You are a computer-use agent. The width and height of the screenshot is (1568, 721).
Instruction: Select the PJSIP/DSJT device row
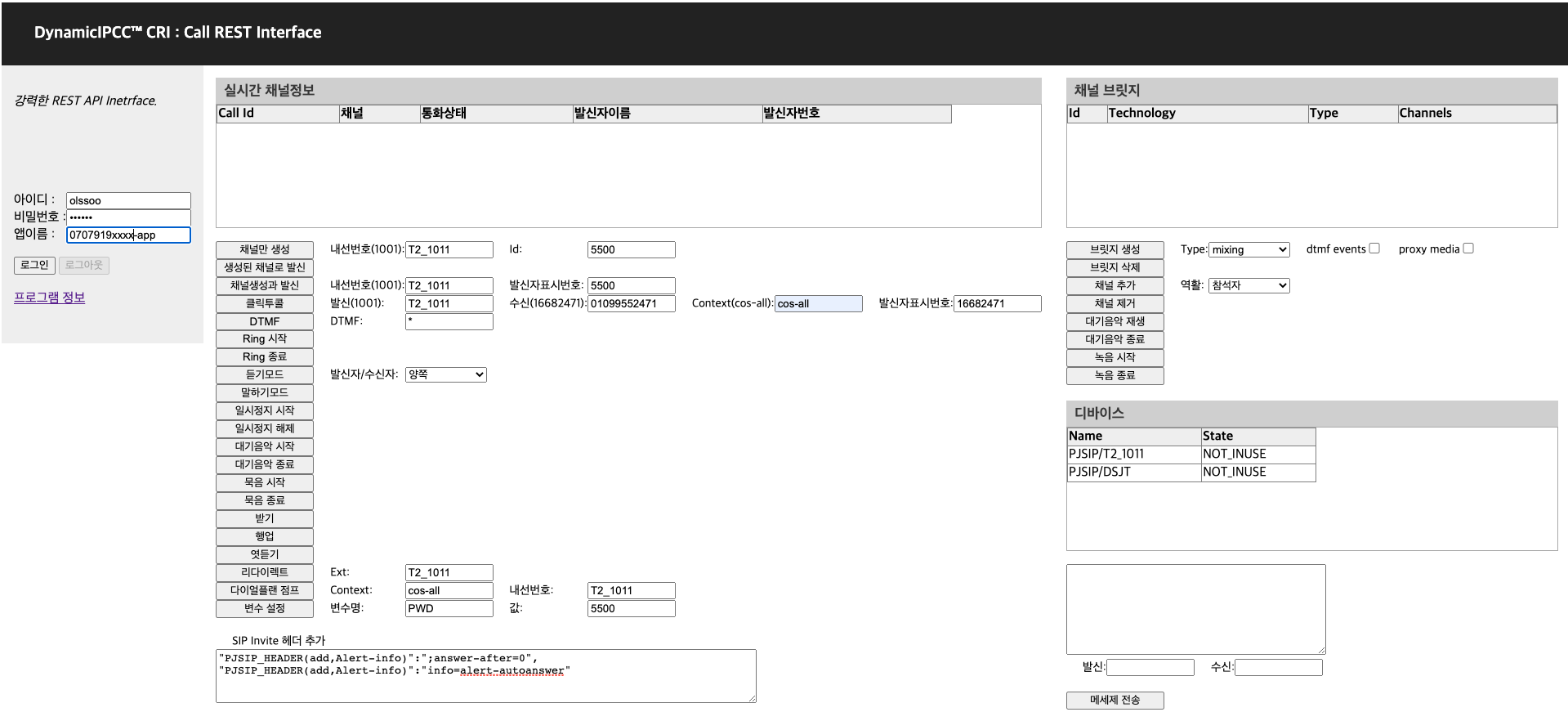click(x=1191, y=472)
